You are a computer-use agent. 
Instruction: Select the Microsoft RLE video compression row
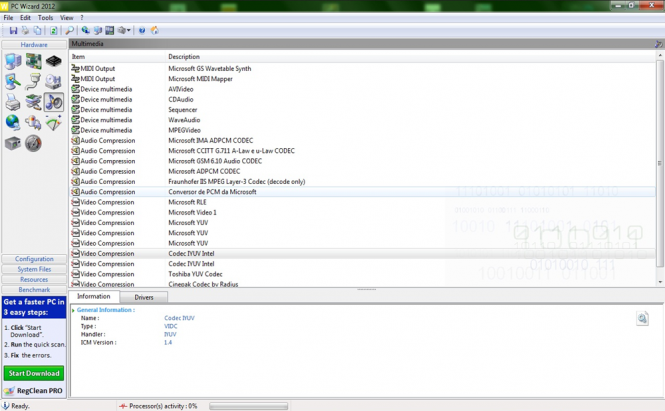click(363, 202)
